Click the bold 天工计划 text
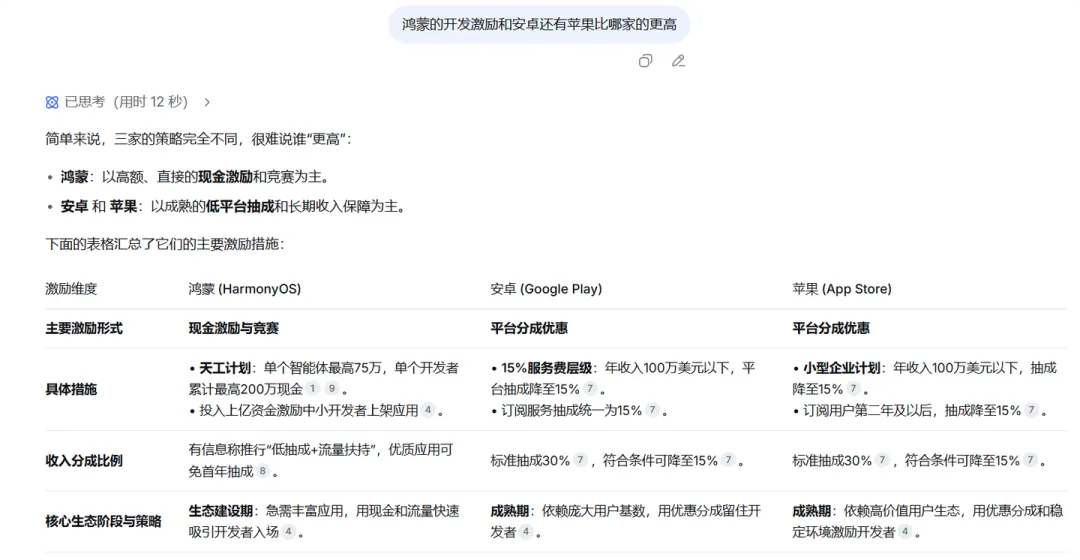Image resolution: width=1080 pixels, height=560 pixels. (225, 369)
